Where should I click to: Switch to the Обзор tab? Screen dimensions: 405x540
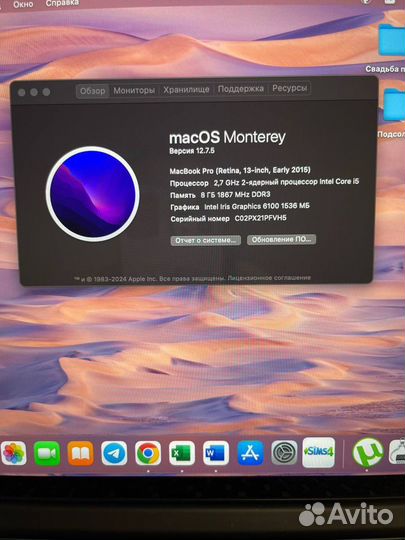[x=92, y=91]
